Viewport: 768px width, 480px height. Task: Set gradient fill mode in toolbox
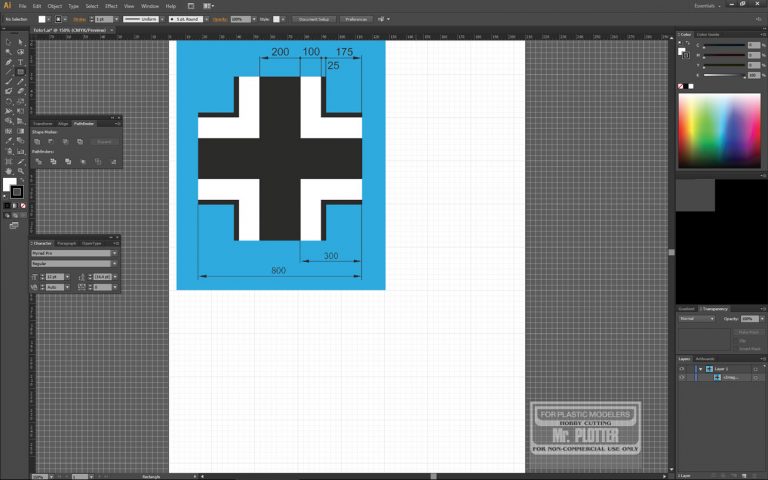(x=15, y=205)
